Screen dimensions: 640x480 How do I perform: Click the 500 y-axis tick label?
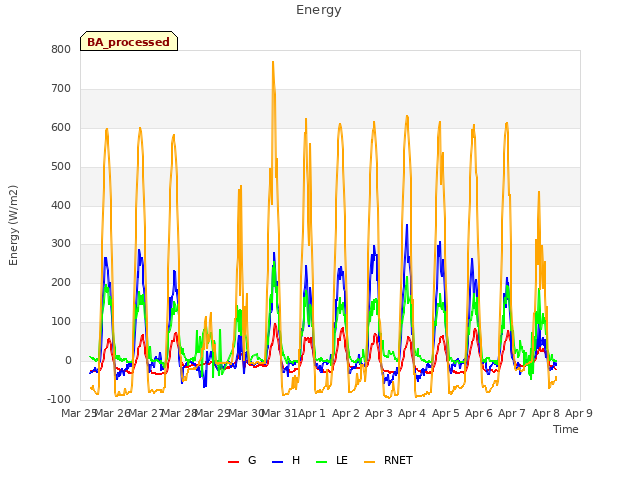click(61, 167)
